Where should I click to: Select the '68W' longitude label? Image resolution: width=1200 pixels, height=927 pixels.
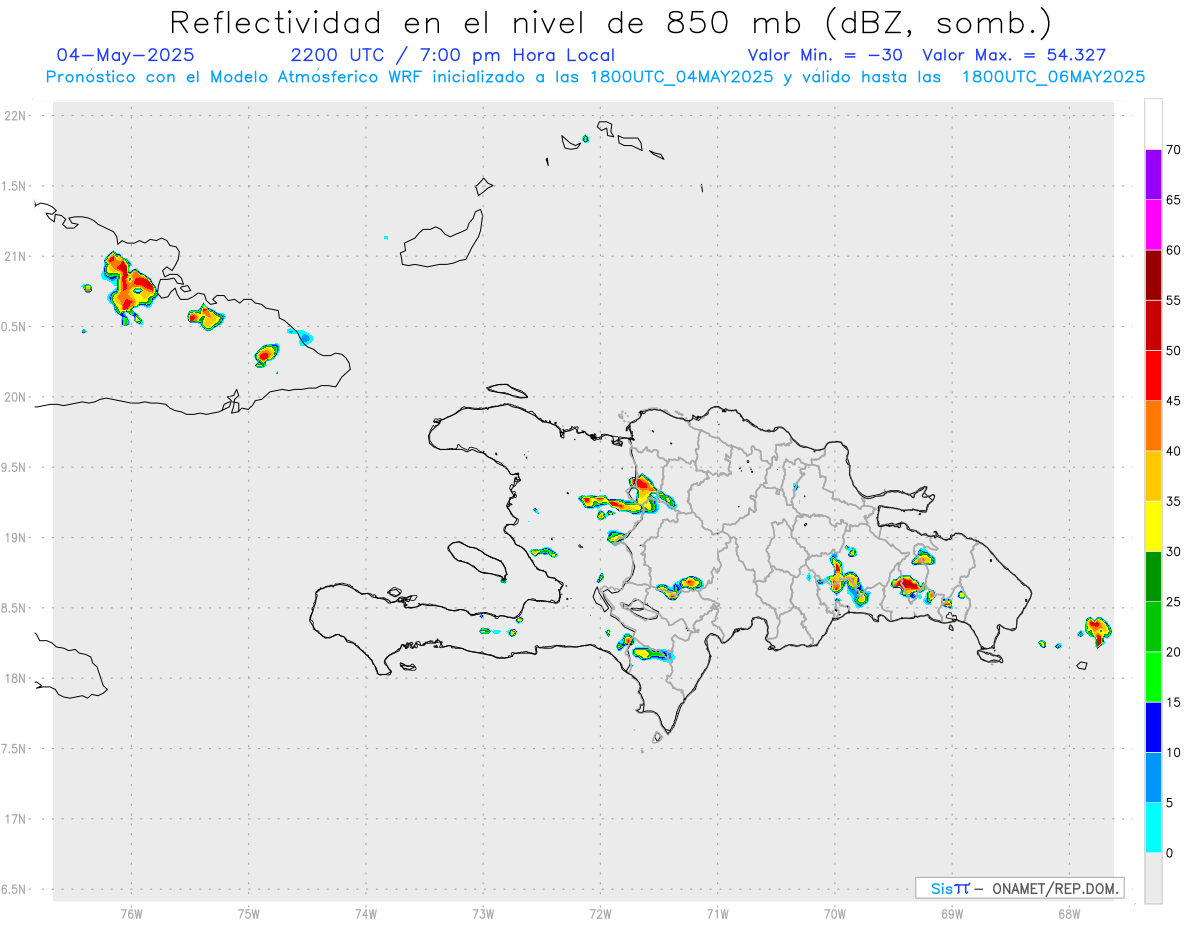tap(1069, 913)
